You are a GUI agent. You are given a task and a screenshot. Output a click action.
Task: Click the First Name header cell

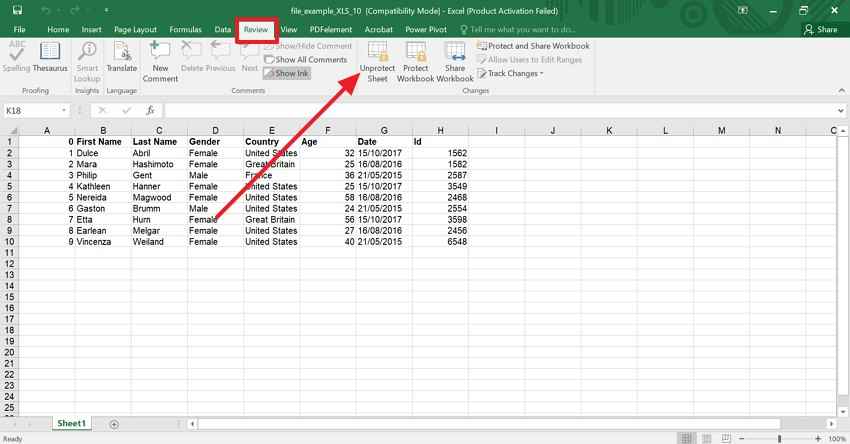click(103, 141)
